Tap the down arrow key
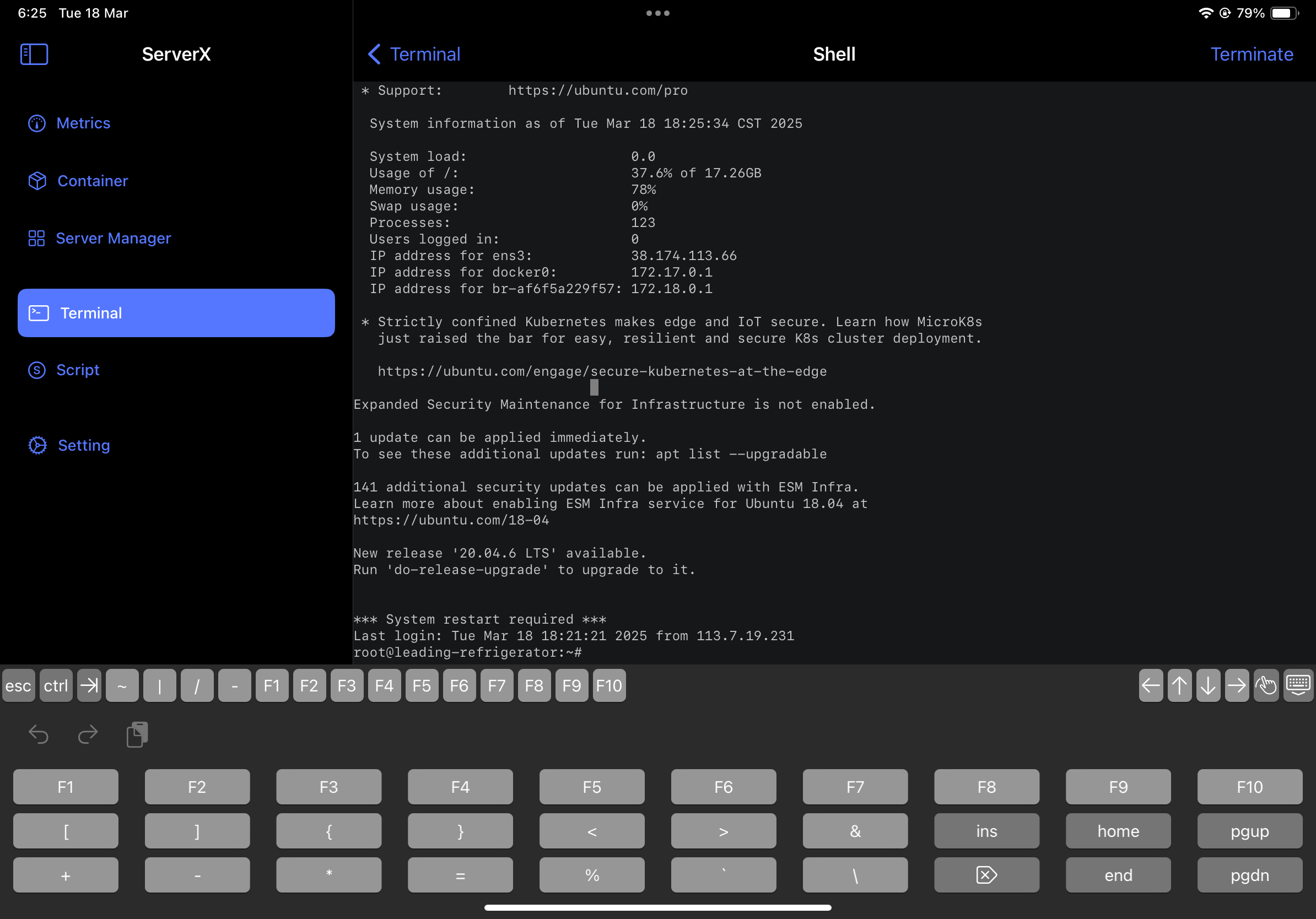 point(1208,685)
